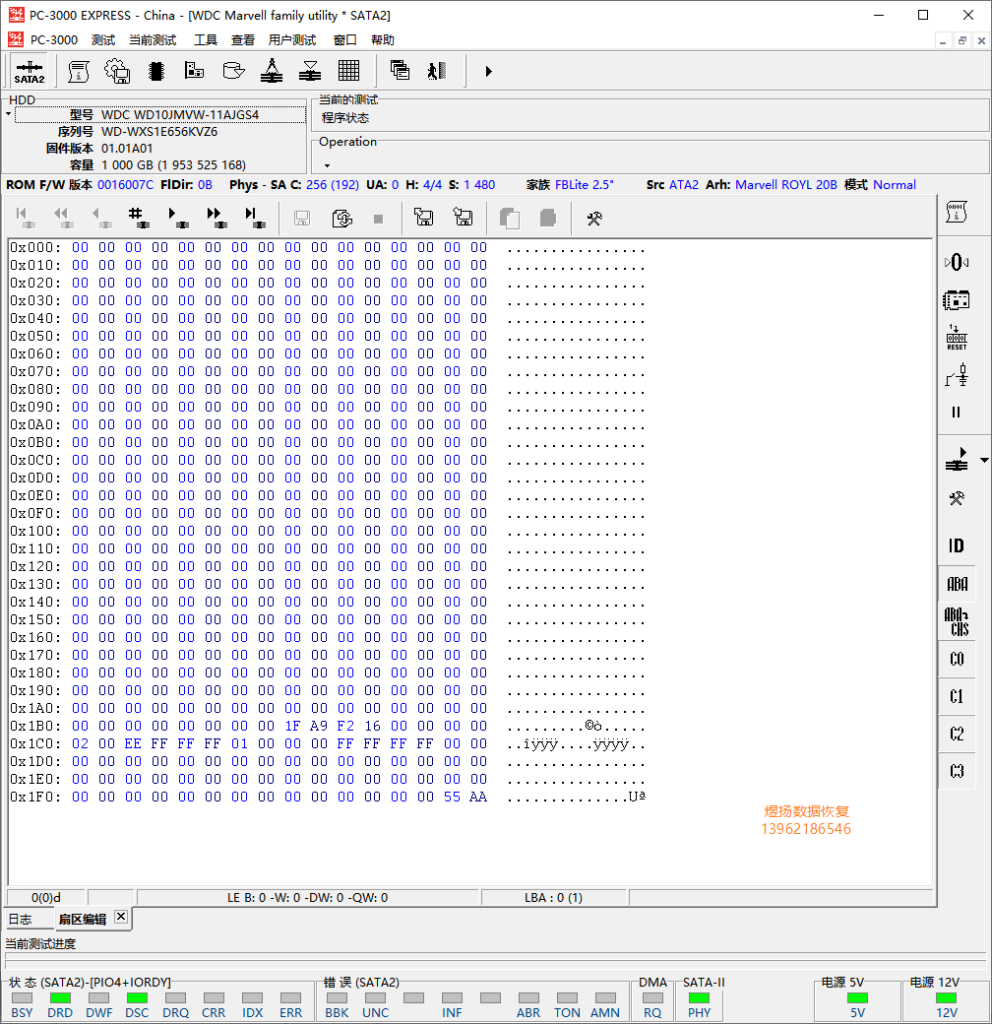Select C0 copy button
Screen dimensions: 992x1024
[x=957, y=659]
